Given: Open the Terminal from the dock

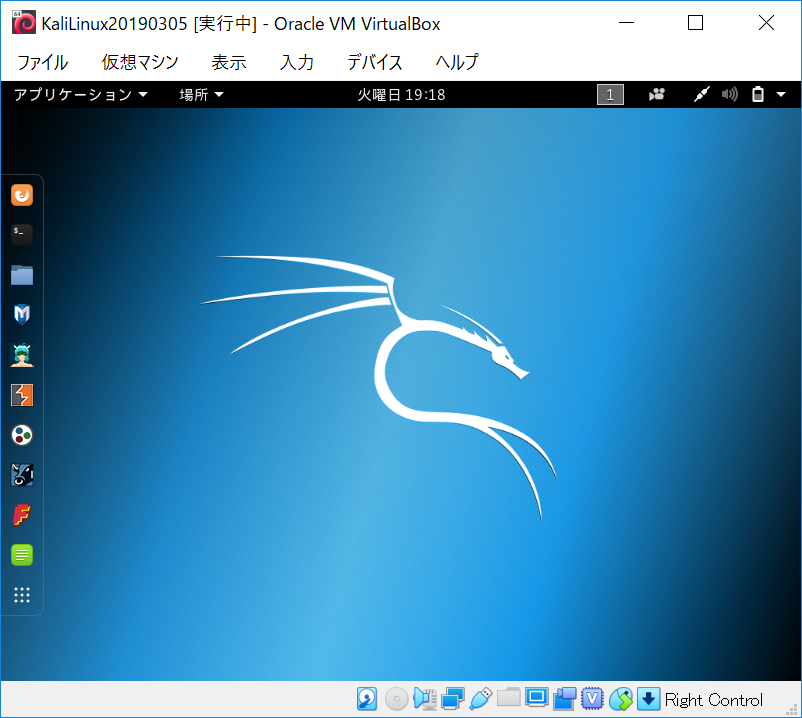Looking at the screenshot, I should pos(22,235).
